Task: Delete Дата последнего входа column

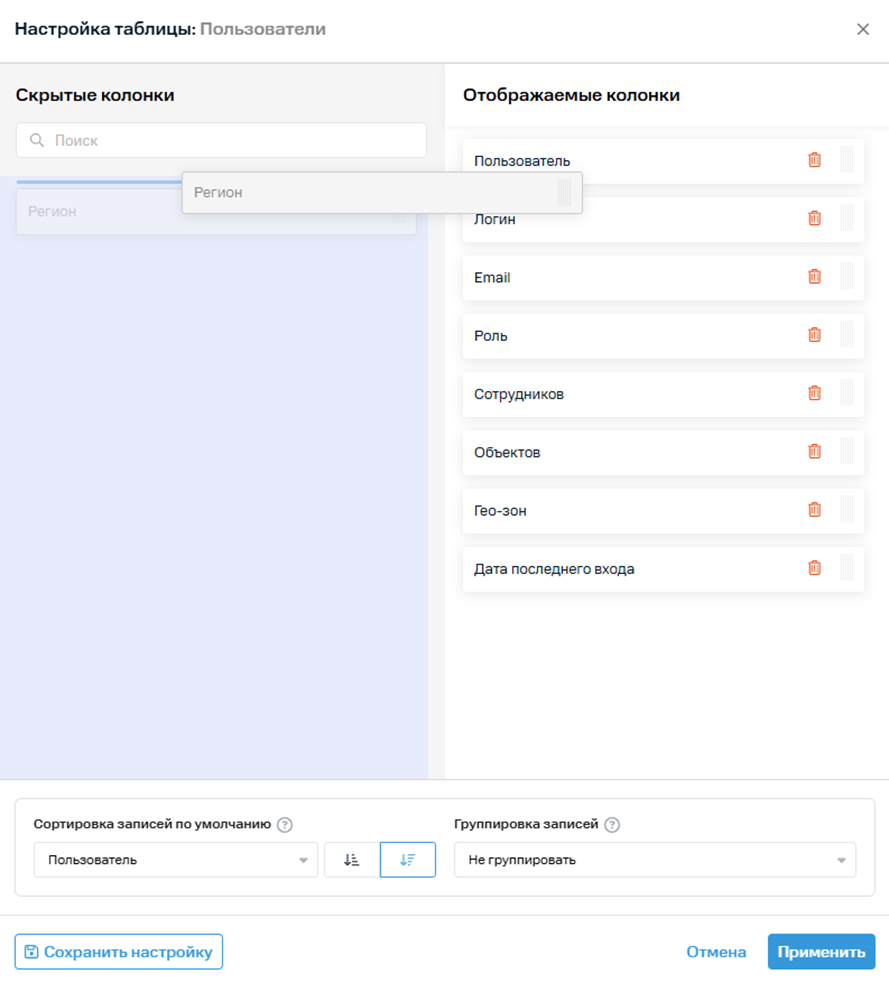Action: click(814, 568)
